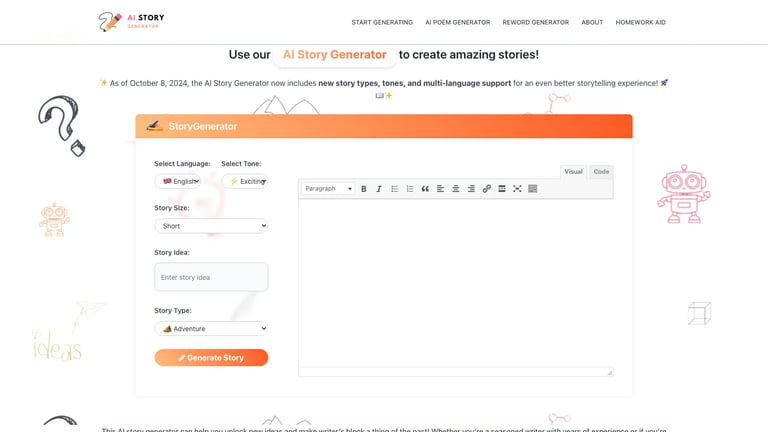Viewport: 768px width, 432px height.
Task: Click the StoryGenerator panel title
Action: coord(203,126)
